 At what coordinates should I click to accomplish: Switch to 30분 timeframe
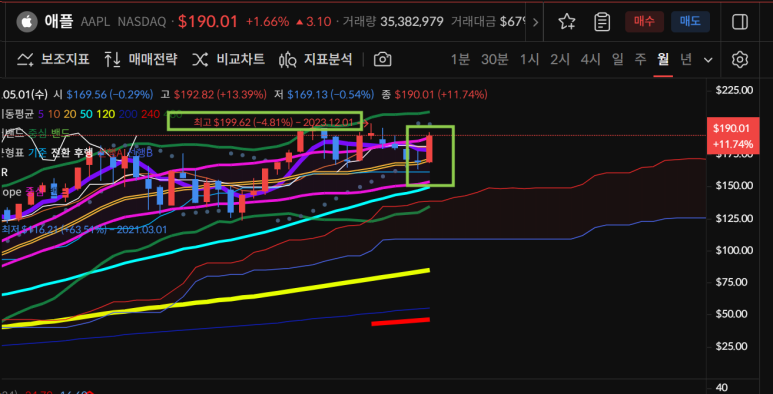click(x=494, y=60)
